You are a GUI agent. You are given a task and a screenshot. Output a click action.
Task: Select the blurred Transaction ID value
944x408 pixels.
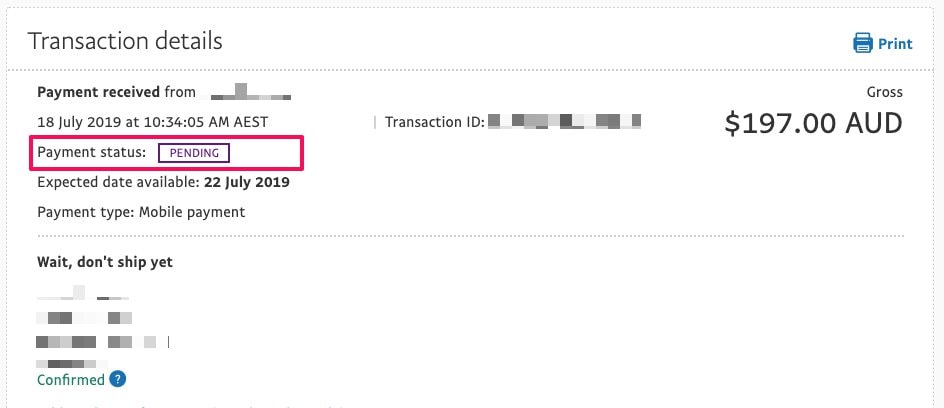click(x=564, y=122)
